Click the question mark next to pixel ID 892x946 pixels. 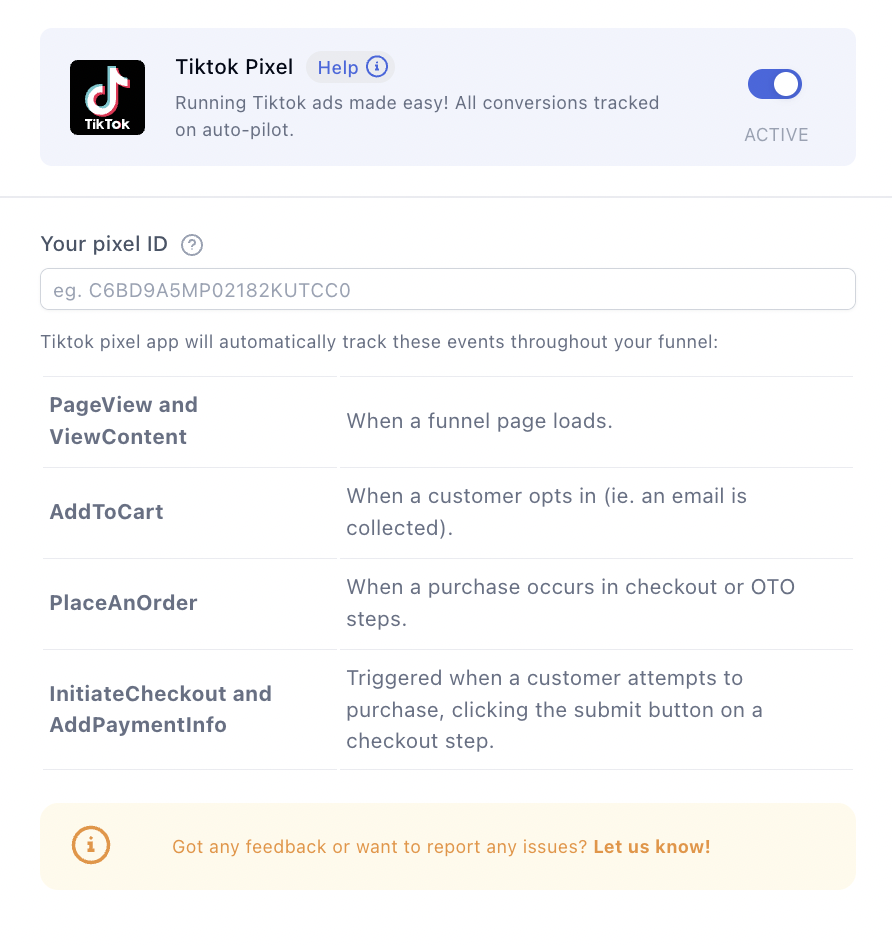click(192, 245)
